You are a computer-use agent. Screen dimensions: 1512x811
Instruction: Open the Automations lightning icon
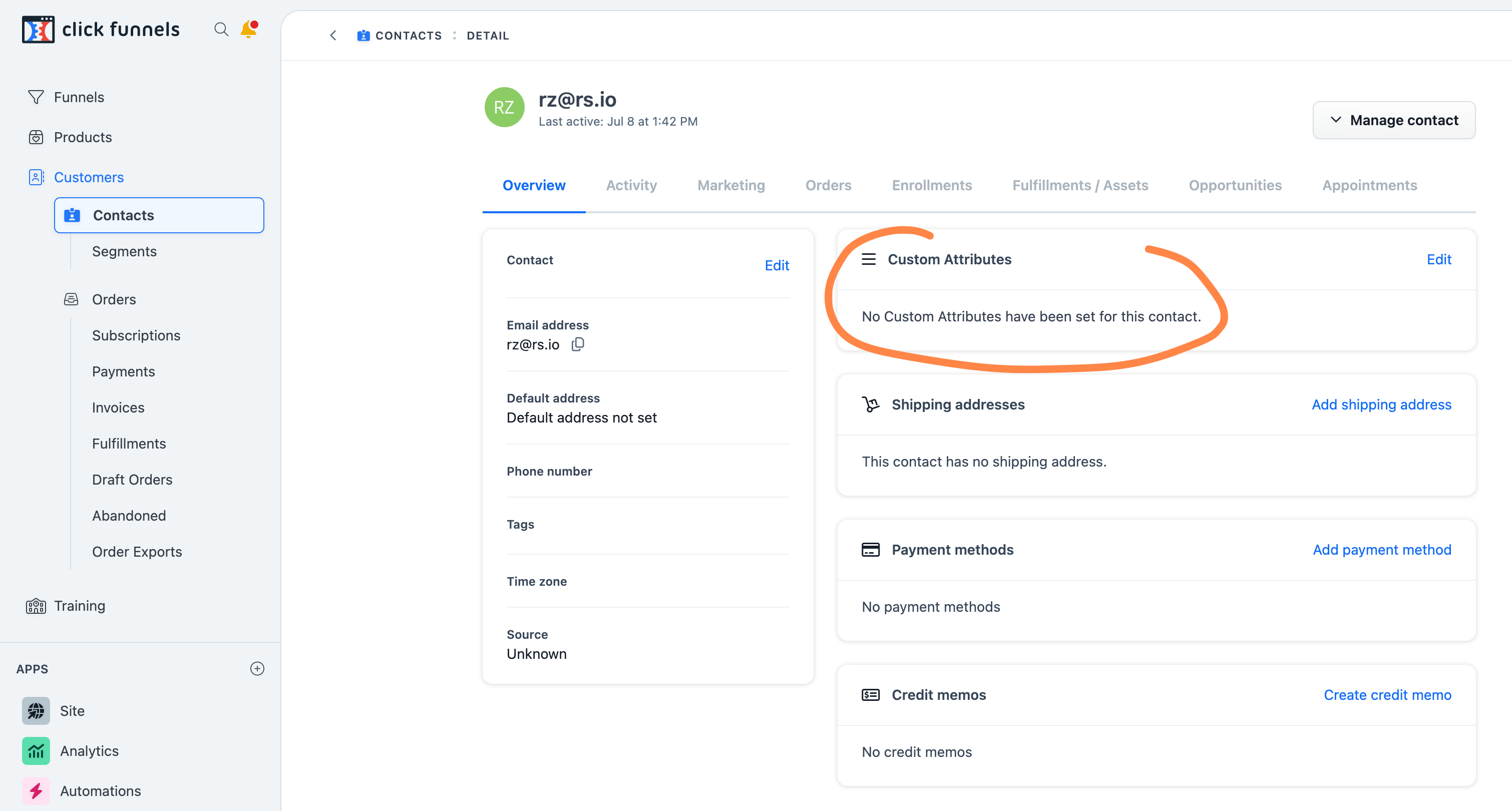pos(36,791)
